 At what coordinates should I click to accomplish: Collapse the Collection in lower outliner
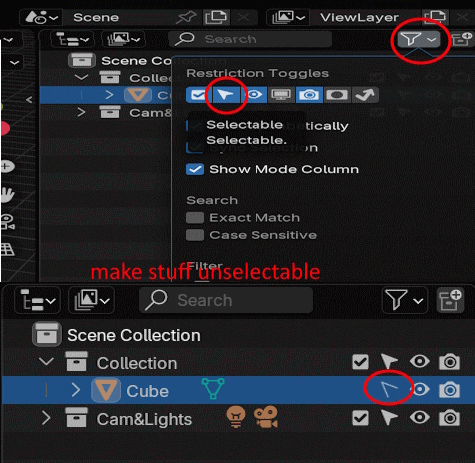46,362
